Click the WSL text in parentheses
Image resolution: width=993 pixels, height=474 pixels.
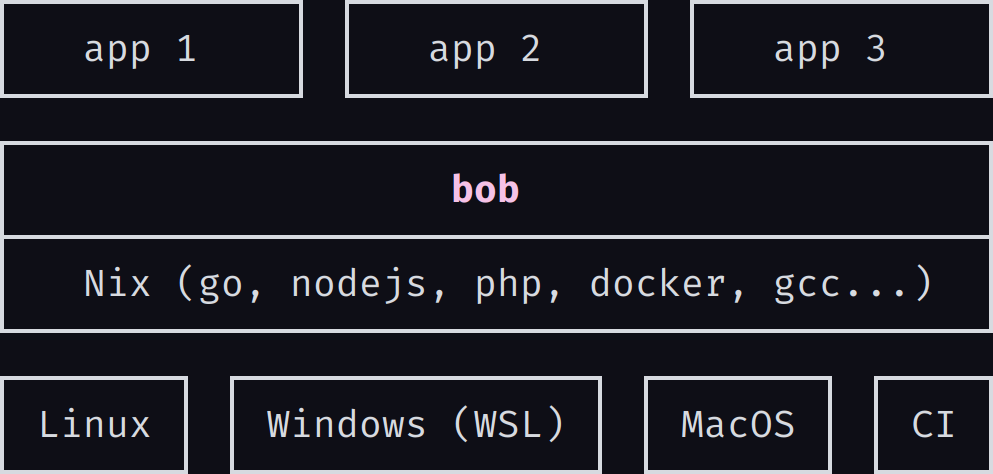tap(508, 424)
